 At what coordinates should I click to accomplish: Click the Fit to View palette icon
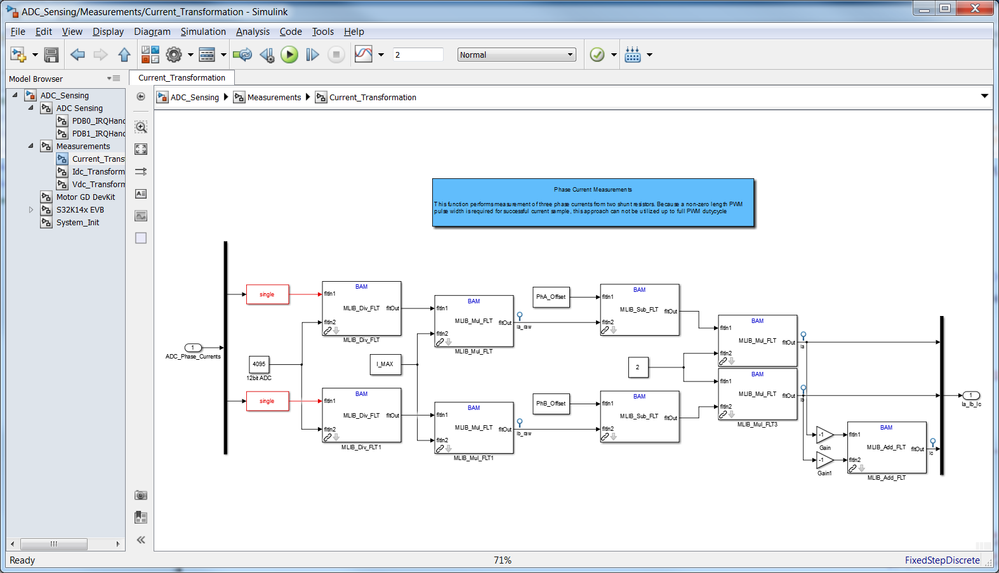coord(141,149)
